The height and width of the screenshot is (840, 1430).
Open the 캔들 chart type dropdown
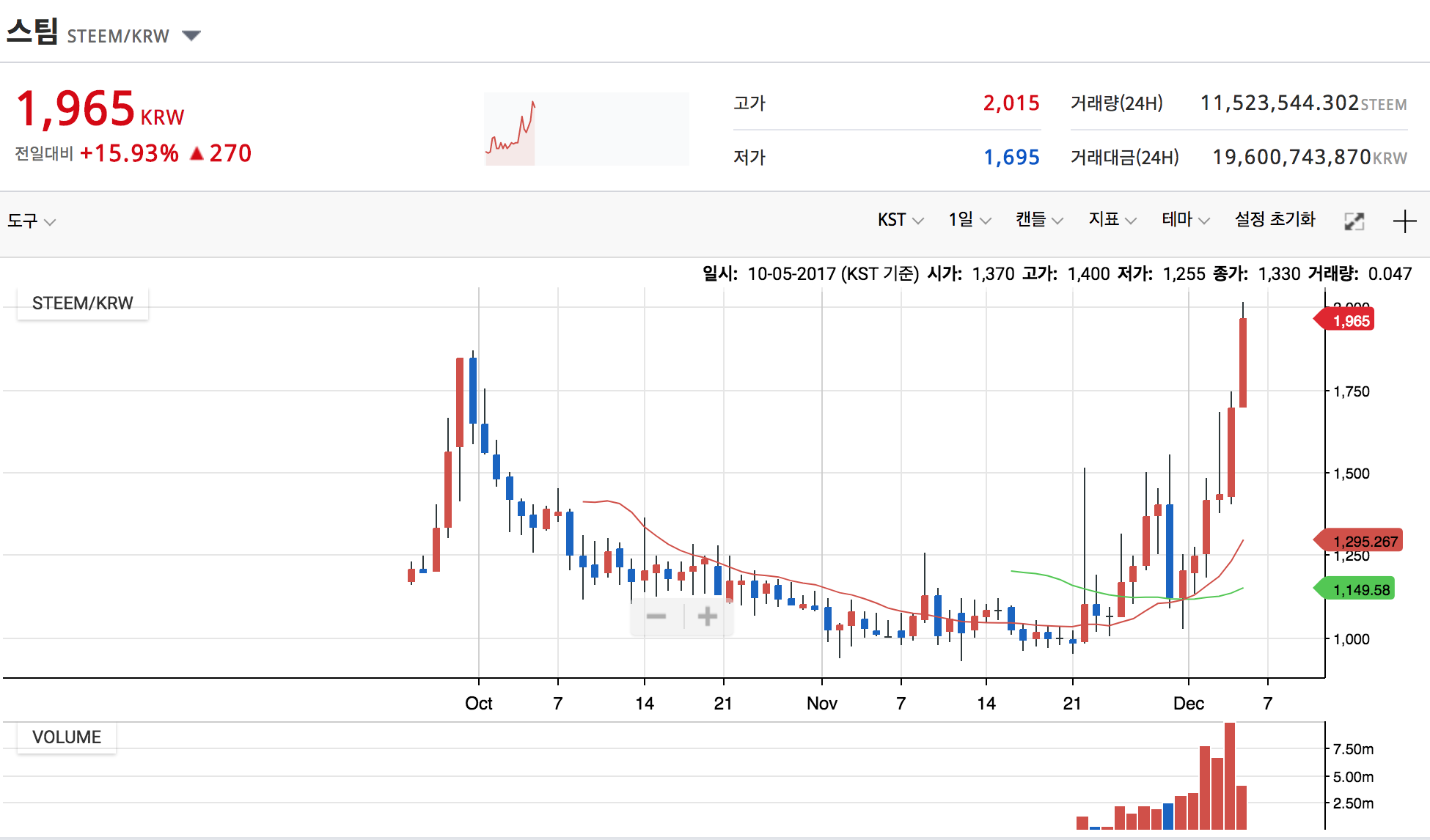click(1039, 220)
